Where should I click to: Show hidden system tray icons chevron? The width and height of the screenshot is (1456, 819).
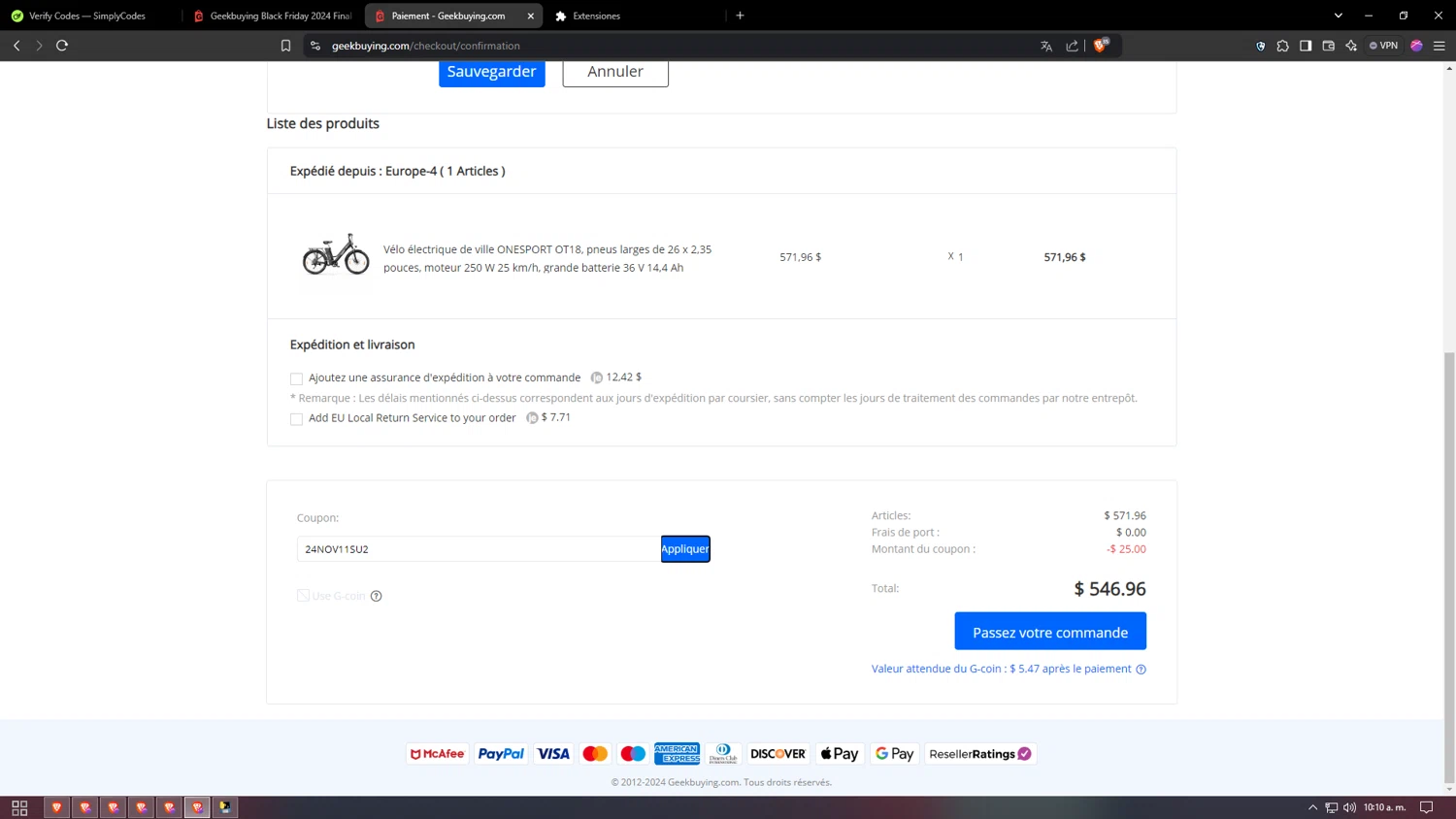click(1312, 807)
